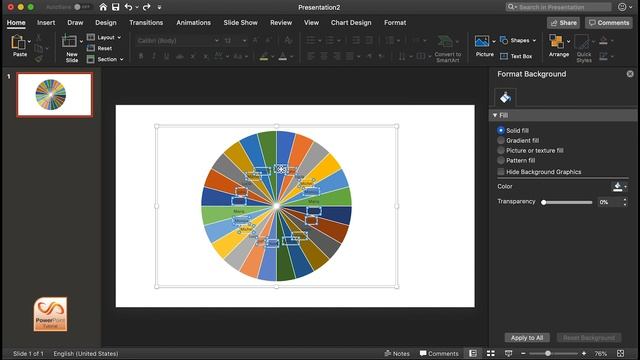The width and height of the screenshot is (640, 360).
Task: Switch to the Insert tab
Action: [46, 23]
